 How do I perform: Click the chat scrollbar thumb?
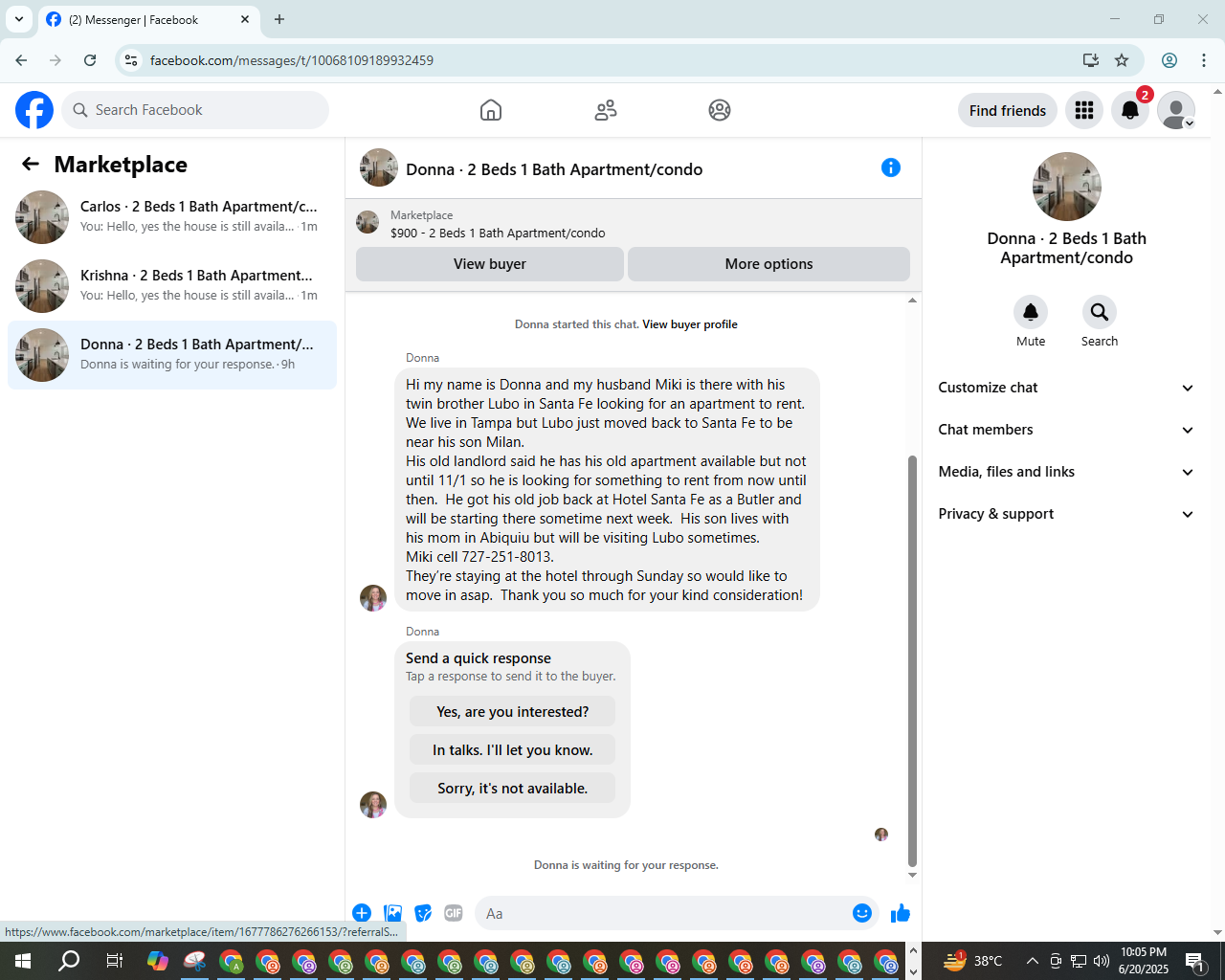(x=912, y=660)
